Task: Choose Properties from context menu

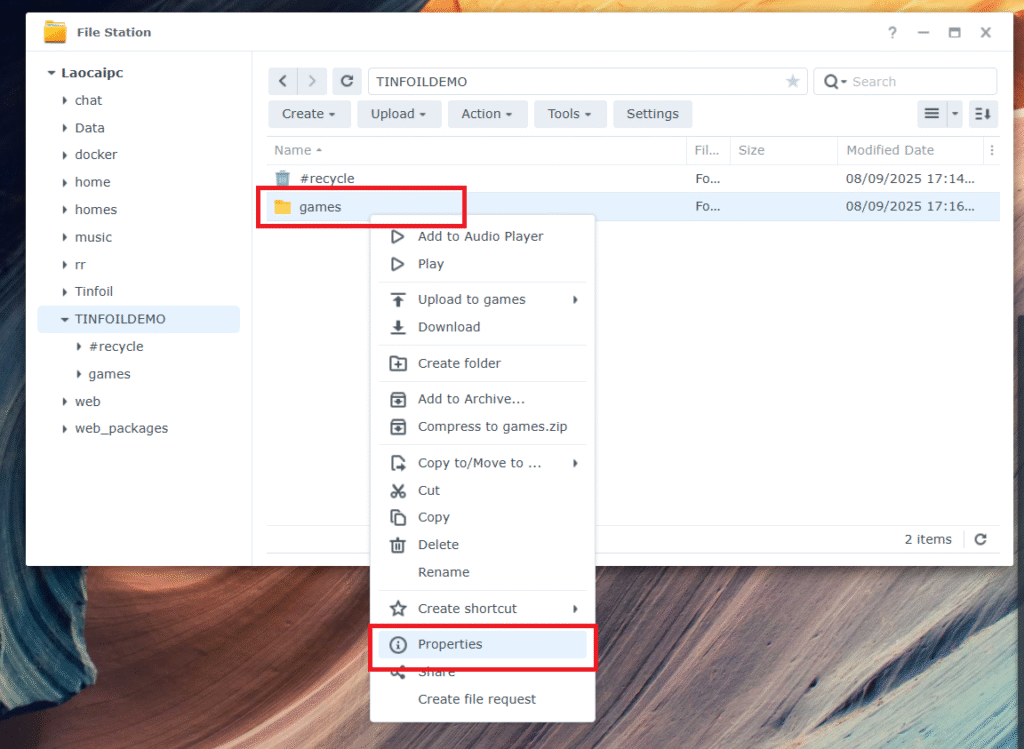Action: (x=450, y=645)
